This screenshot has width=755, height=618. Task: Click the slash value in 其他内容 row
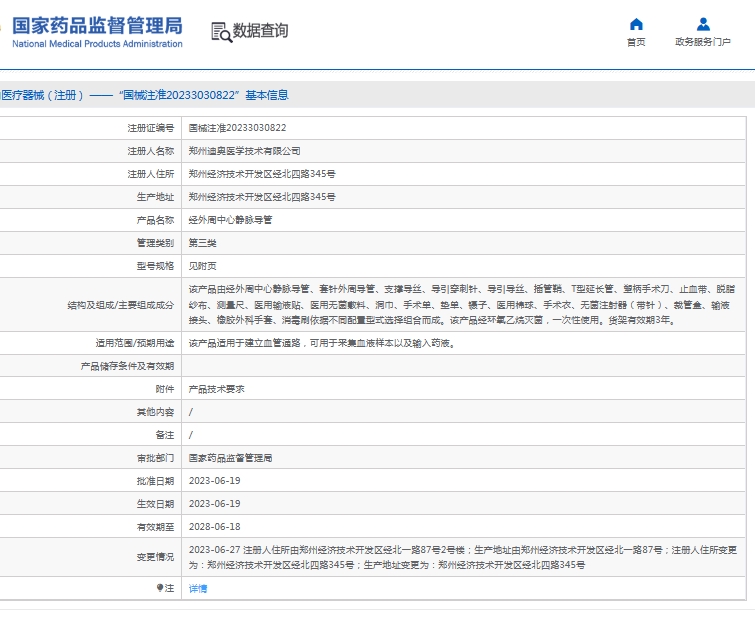coord(191,412)
